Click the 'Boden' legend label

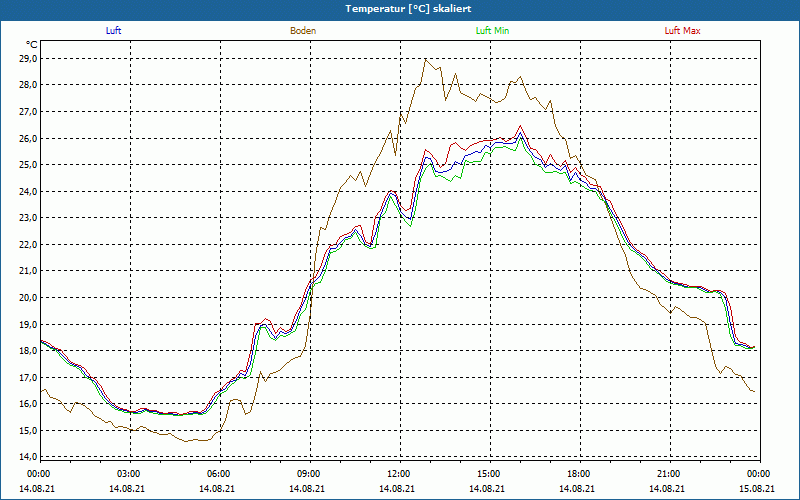(x=303, y=31)
